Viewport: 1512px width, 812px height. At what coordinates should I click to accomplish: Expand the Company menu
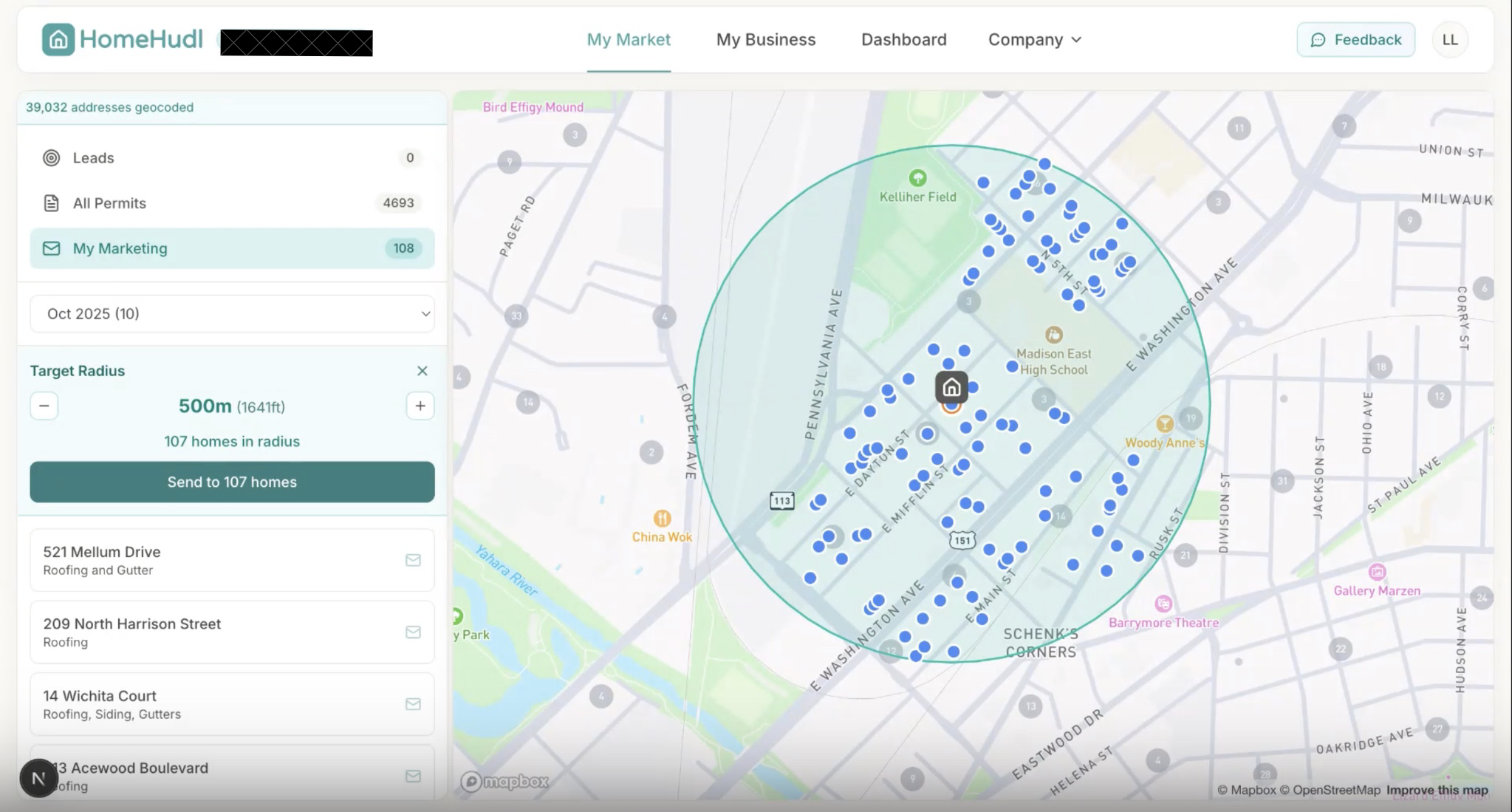[1034, 40]
